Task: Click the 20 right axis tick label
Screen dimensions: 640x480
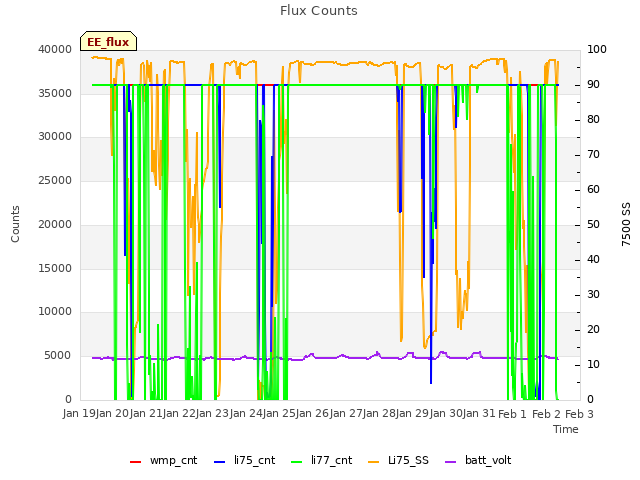Action: click(593, 329)
